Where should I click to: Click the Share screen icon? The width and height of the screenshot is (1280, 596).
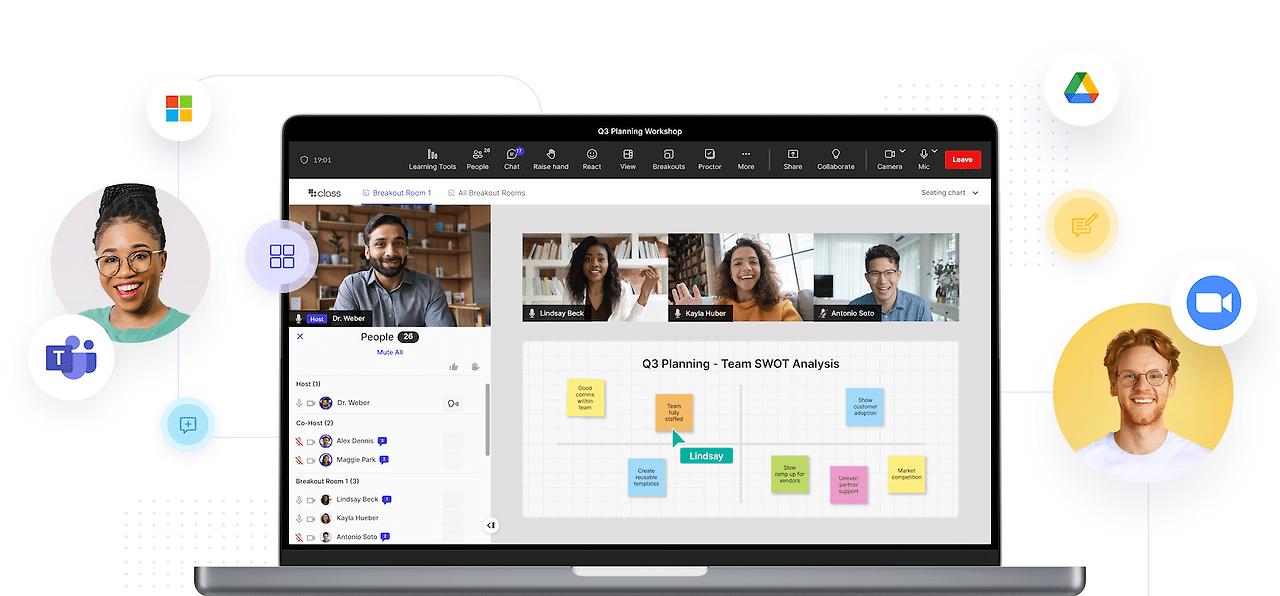click(x=793, y=155)
